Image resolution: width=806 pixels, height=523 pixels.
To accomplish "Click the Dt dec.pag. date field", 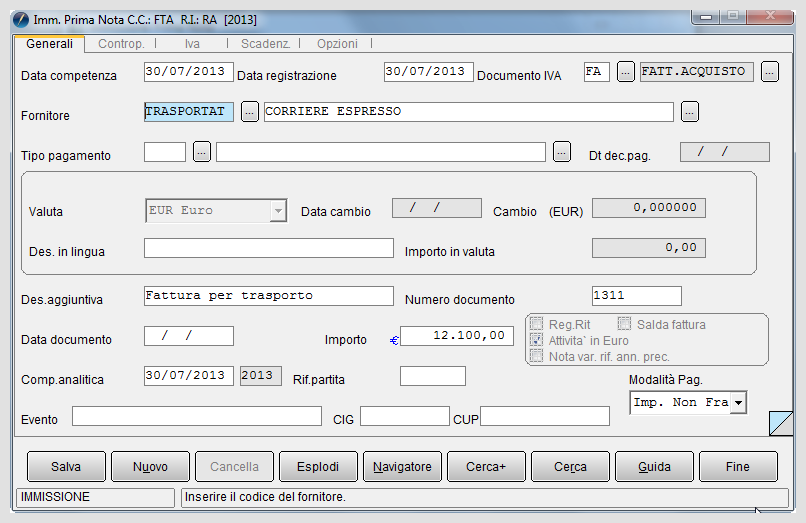I will pos(725,152).
